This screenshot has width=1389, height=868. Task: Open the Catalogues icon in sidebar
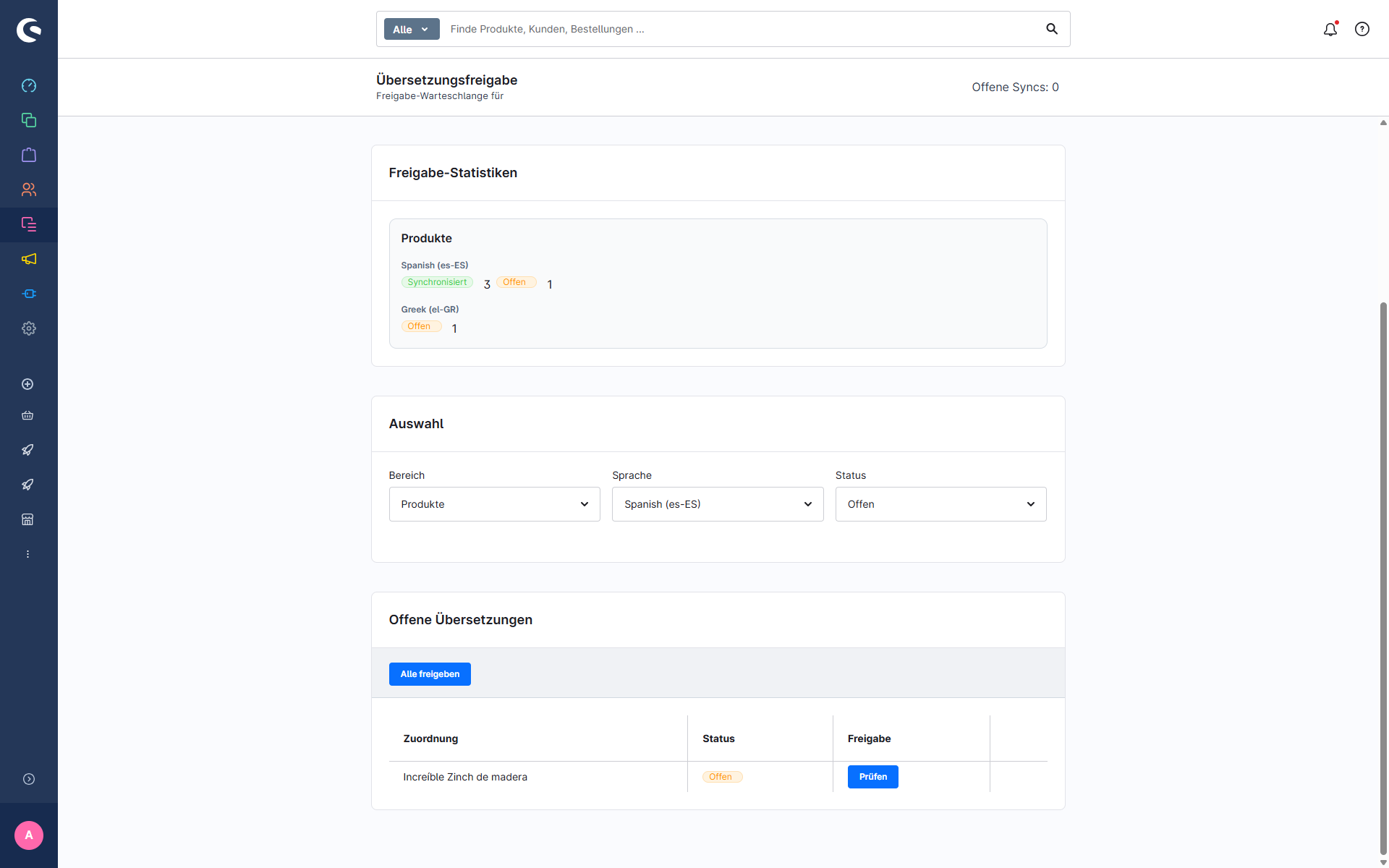29,120
